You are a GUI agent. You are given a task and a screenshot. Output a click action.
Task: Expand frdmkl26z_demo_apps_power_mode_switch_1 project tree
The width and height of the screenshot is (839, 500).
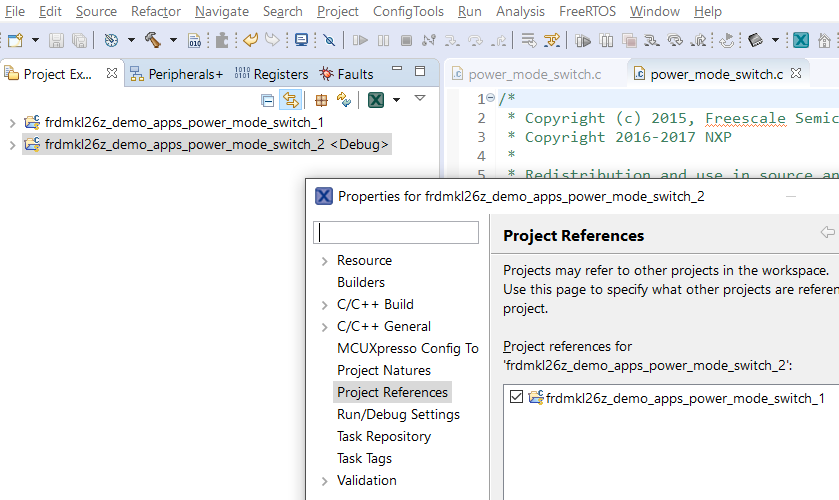[12, 123]
